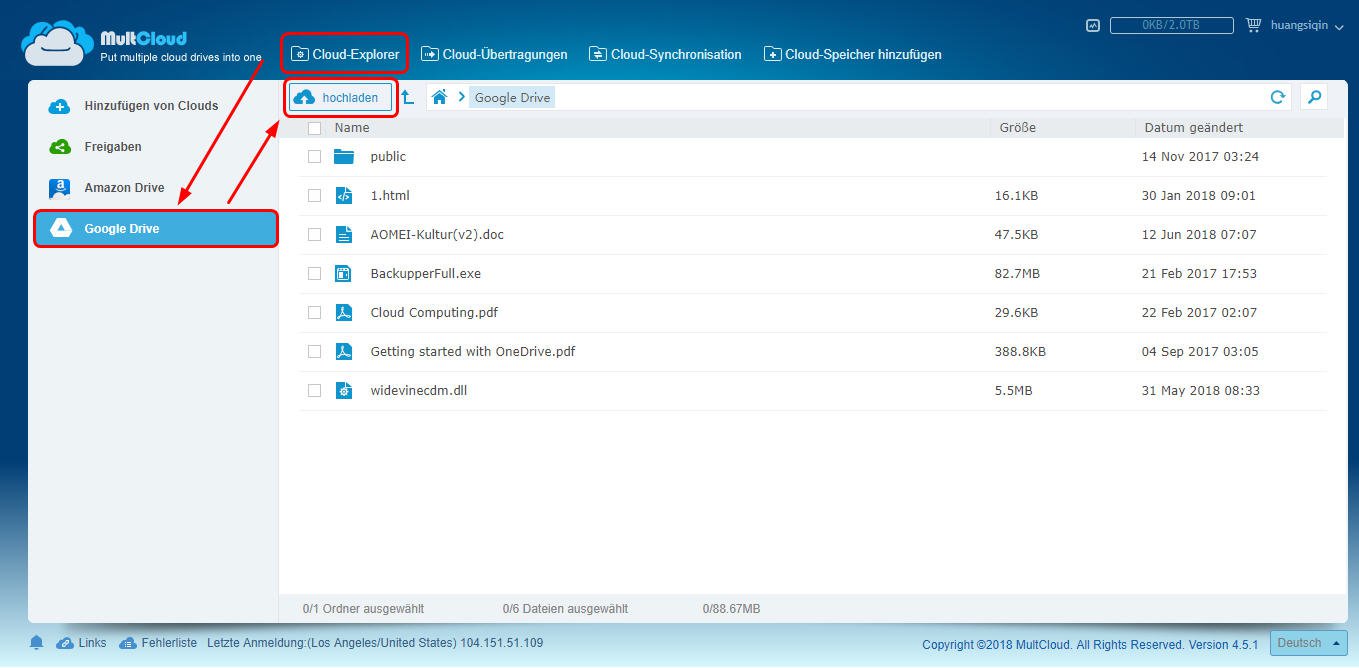
Task: Select checkbox for AOMEI-Kultur(v2).doc
Action: 314,234
